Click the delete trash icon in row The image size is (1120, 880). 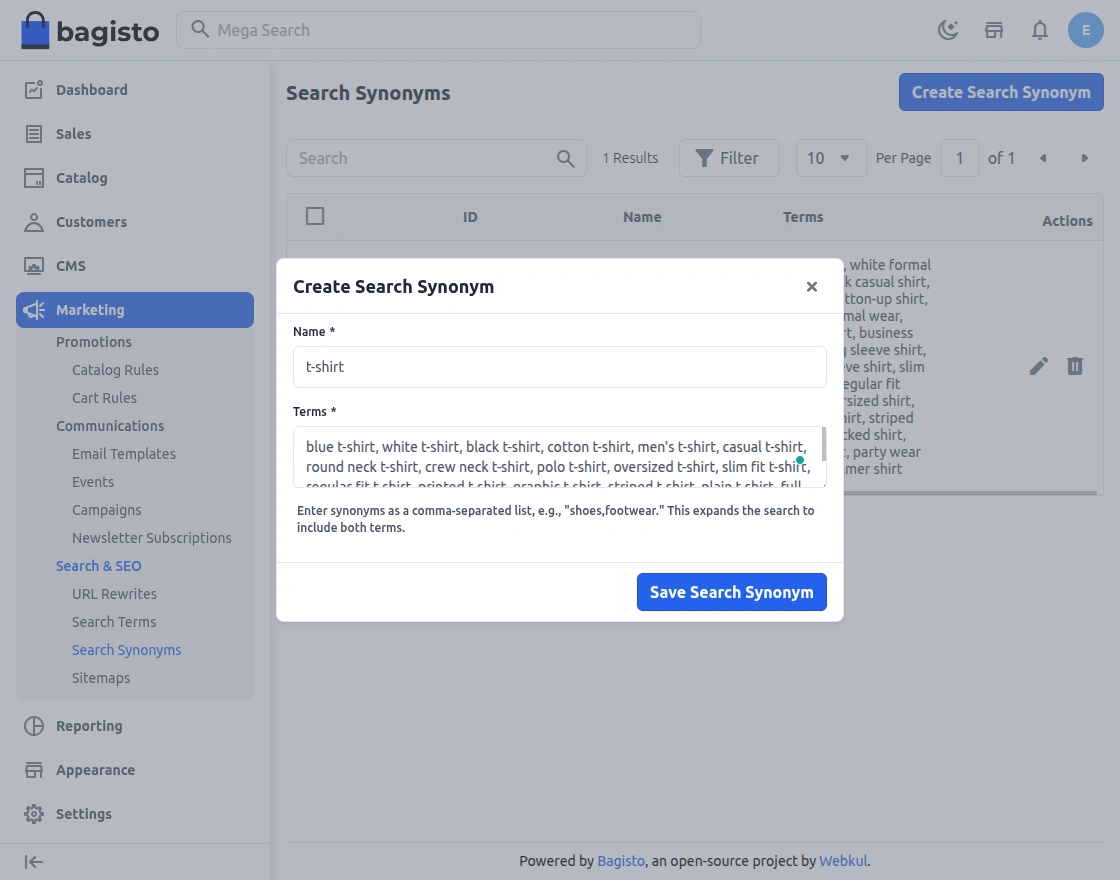coord(1075,366)
